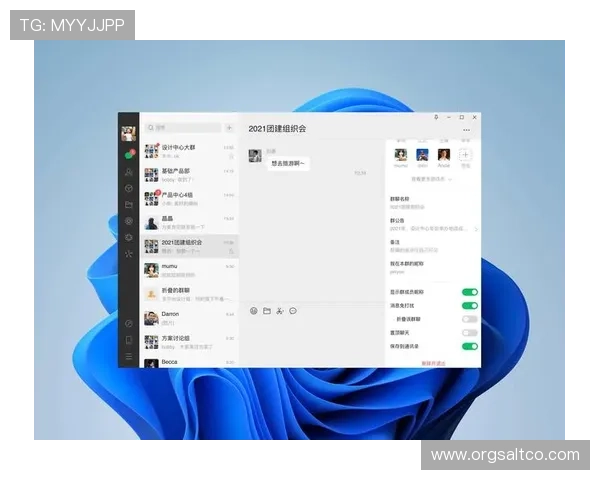Expand the 群公告 announcement entry arrow

tap(476, 228)
